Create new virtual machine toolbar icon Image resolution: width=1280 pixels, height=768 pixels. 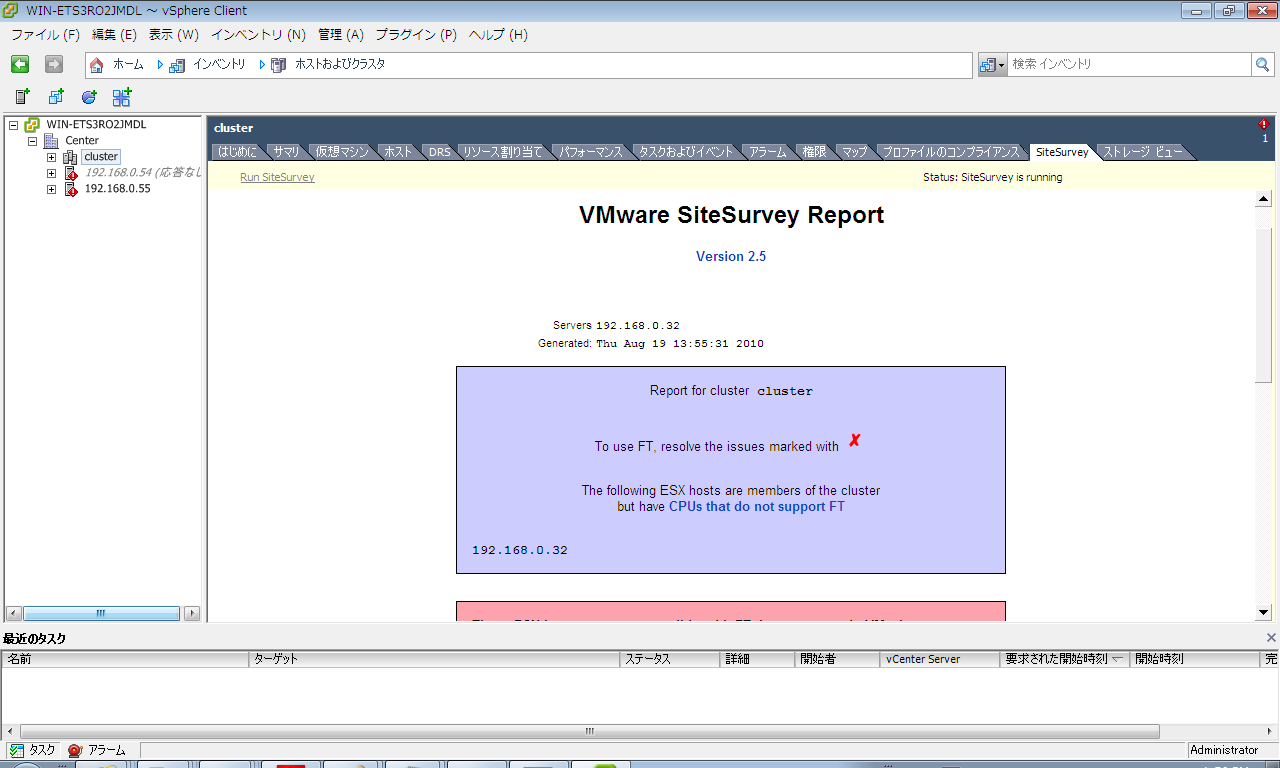coord(56,97)
